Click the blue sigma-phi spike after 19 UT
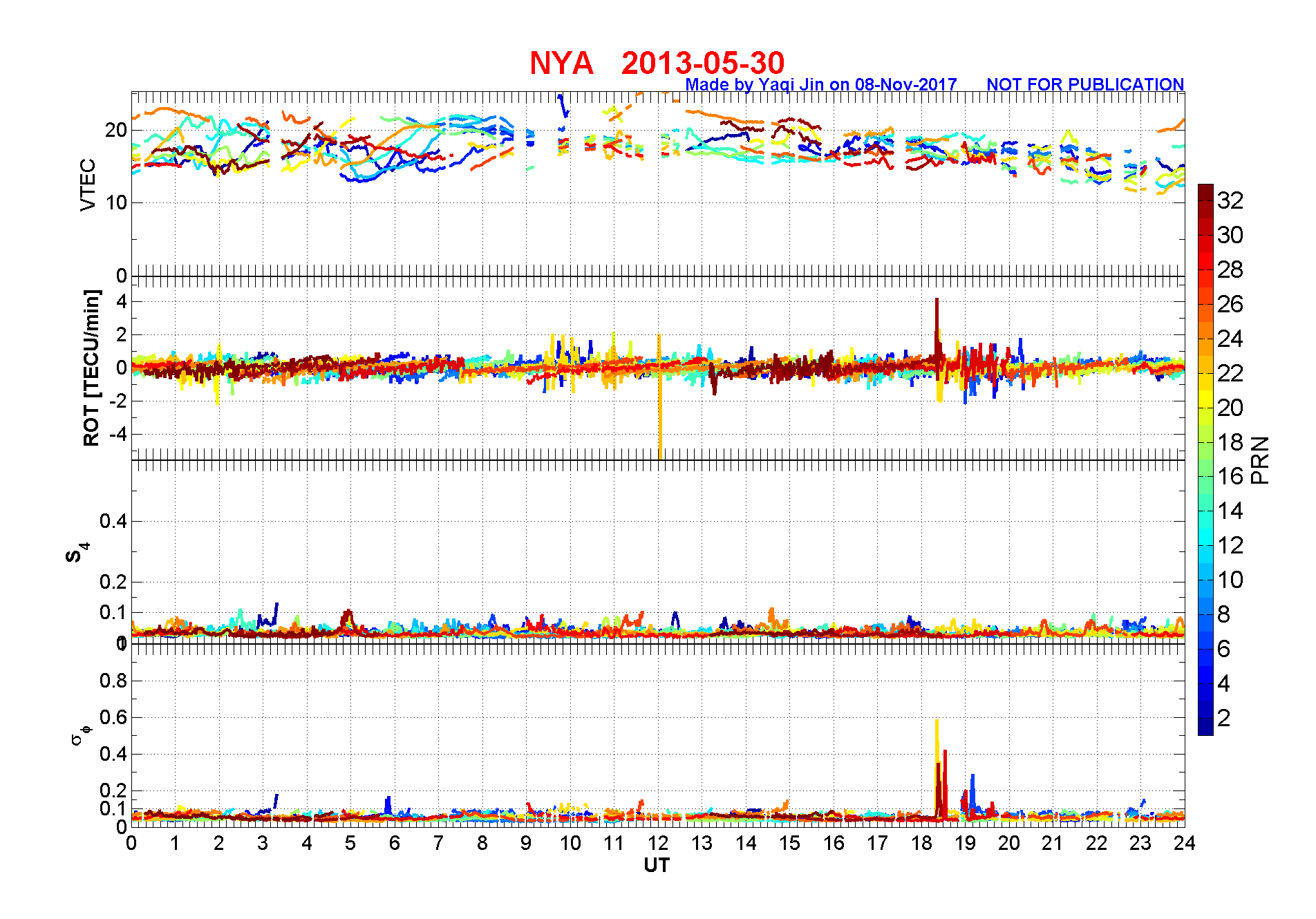This screenshot has height=919, width=1316. pyautogui.click(x=972, y=791)
